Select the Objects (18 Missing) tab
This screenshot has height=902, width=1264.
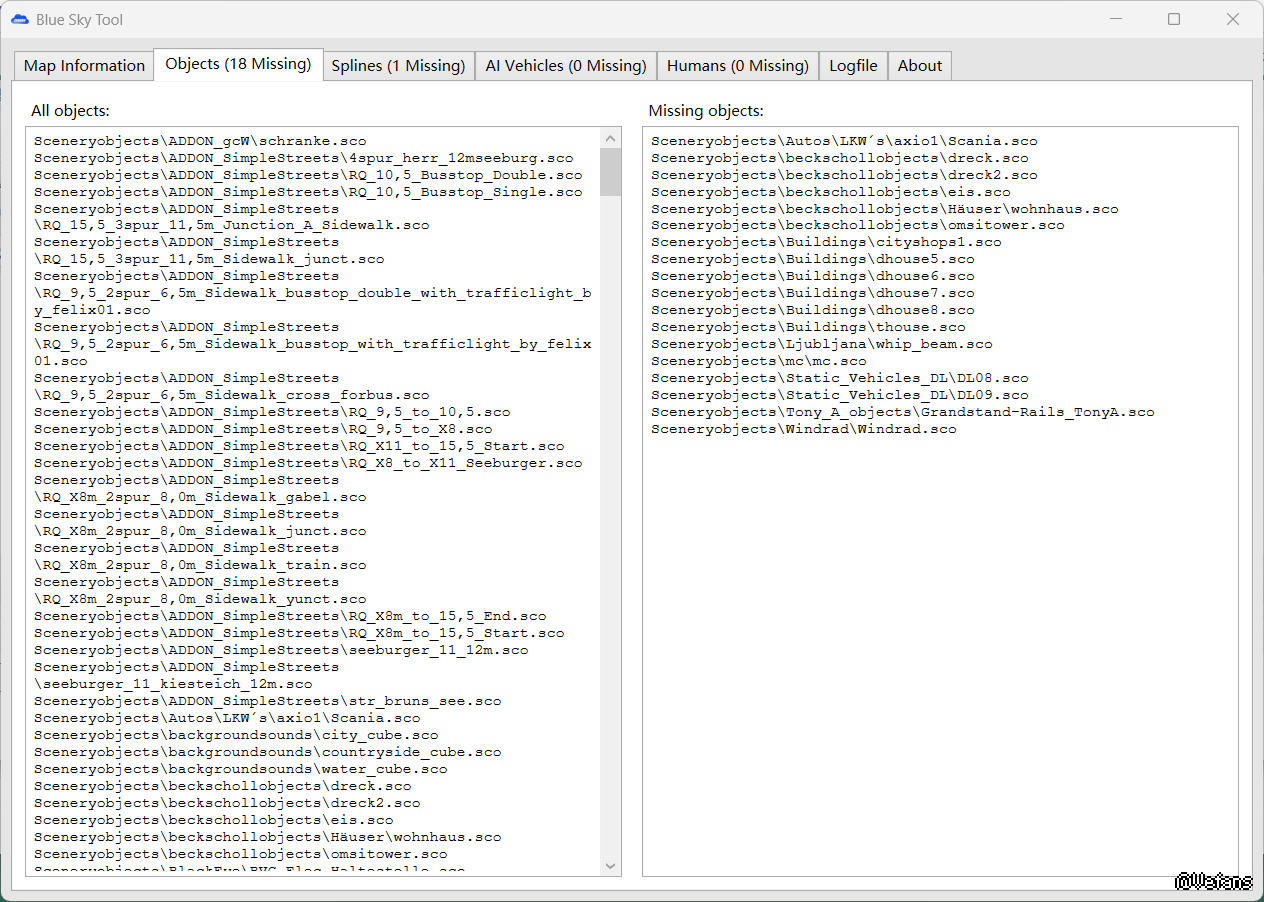coord(238,64)
